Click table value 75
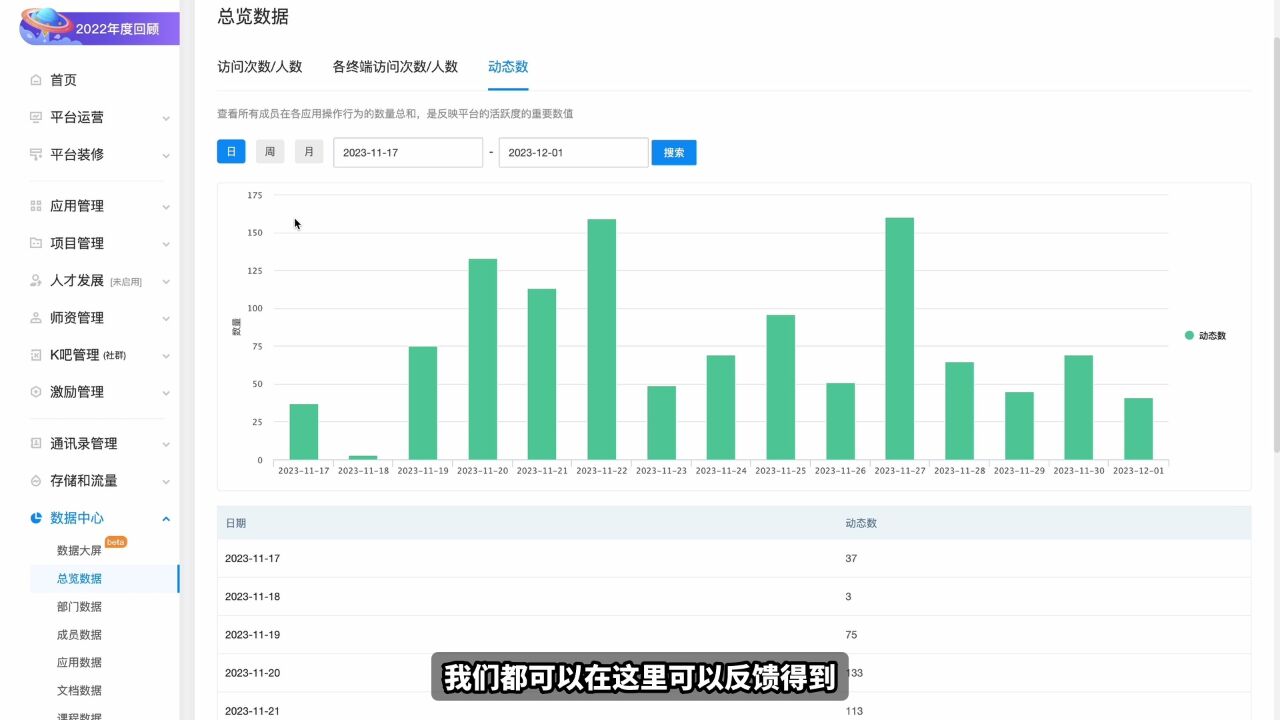The width and height of the screenshot is (1280, 720). pyautogui.click(x=851, y=635)
